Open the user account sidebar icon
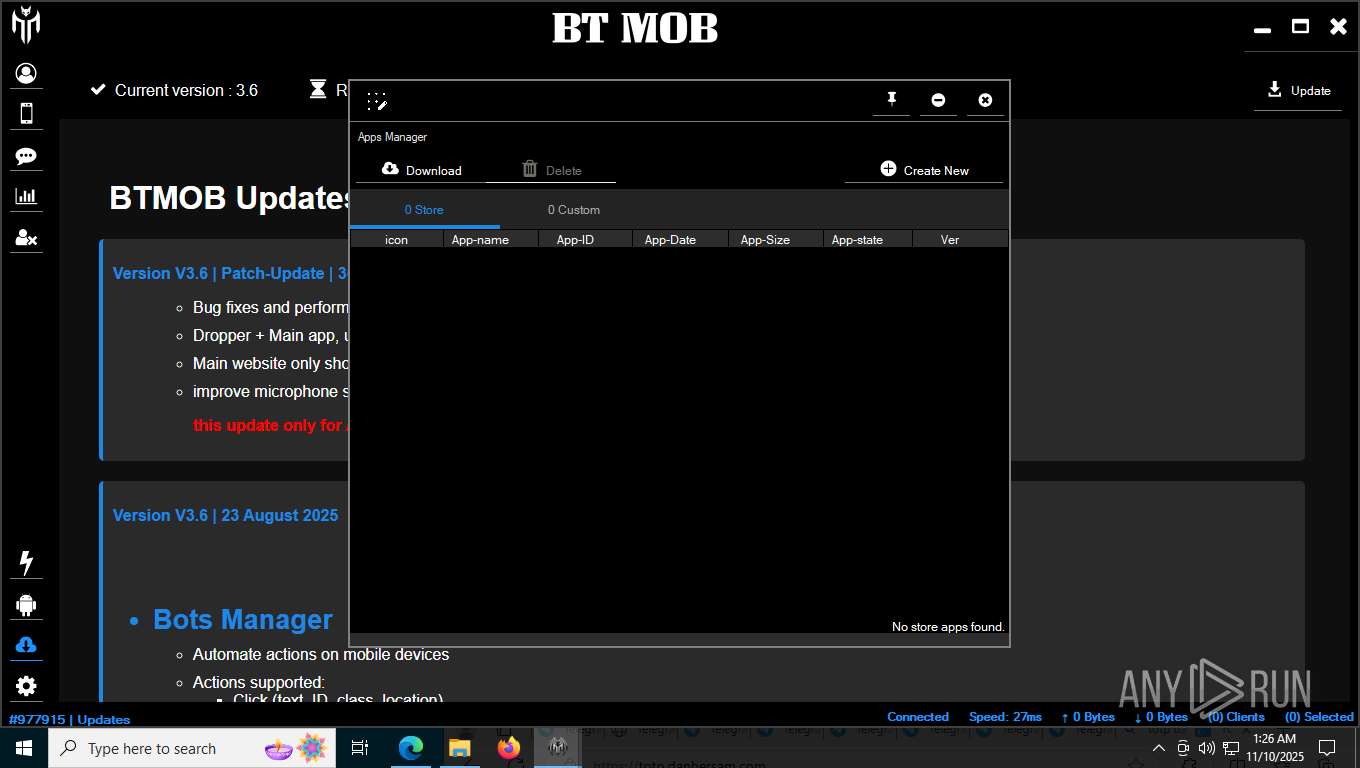Image resolution: width=1360 pixels, height=768 pixels. tap(26, 73)
